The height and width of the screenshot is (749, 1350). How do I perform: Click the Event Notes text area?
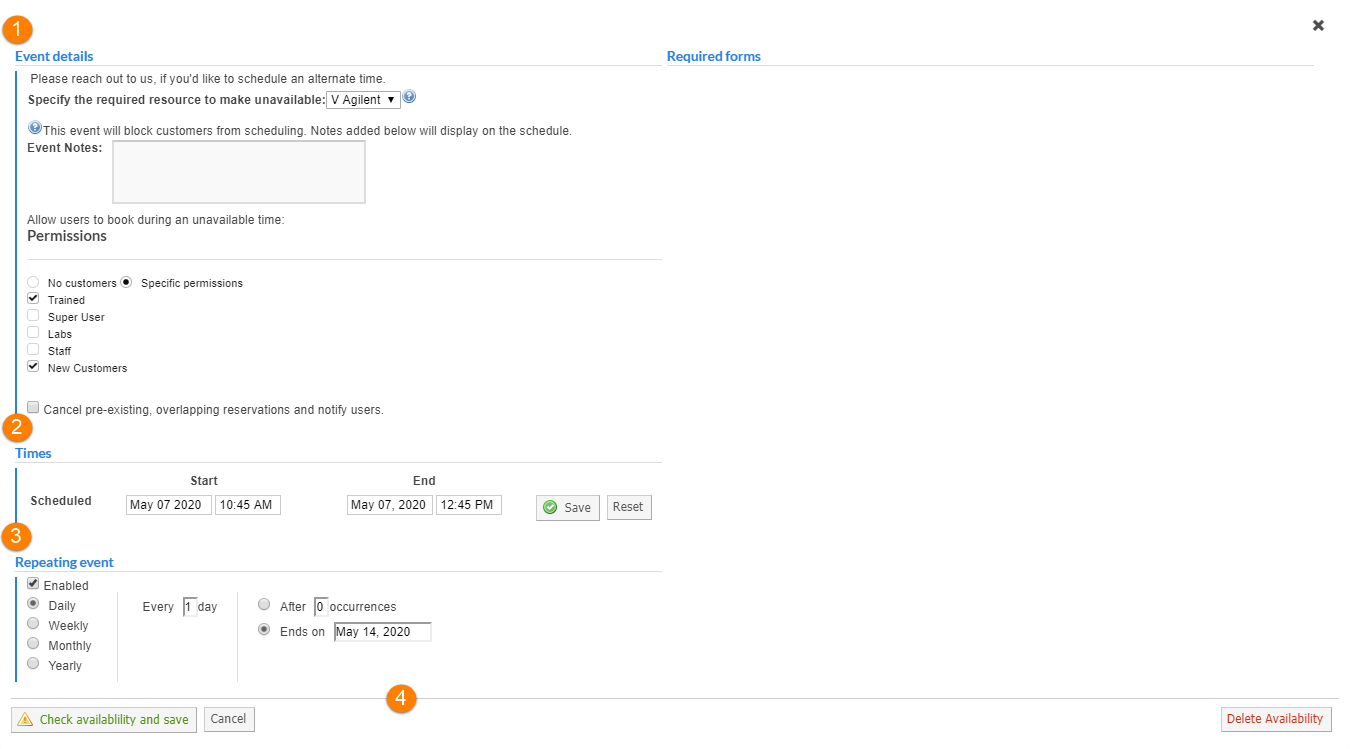point(239,172)
